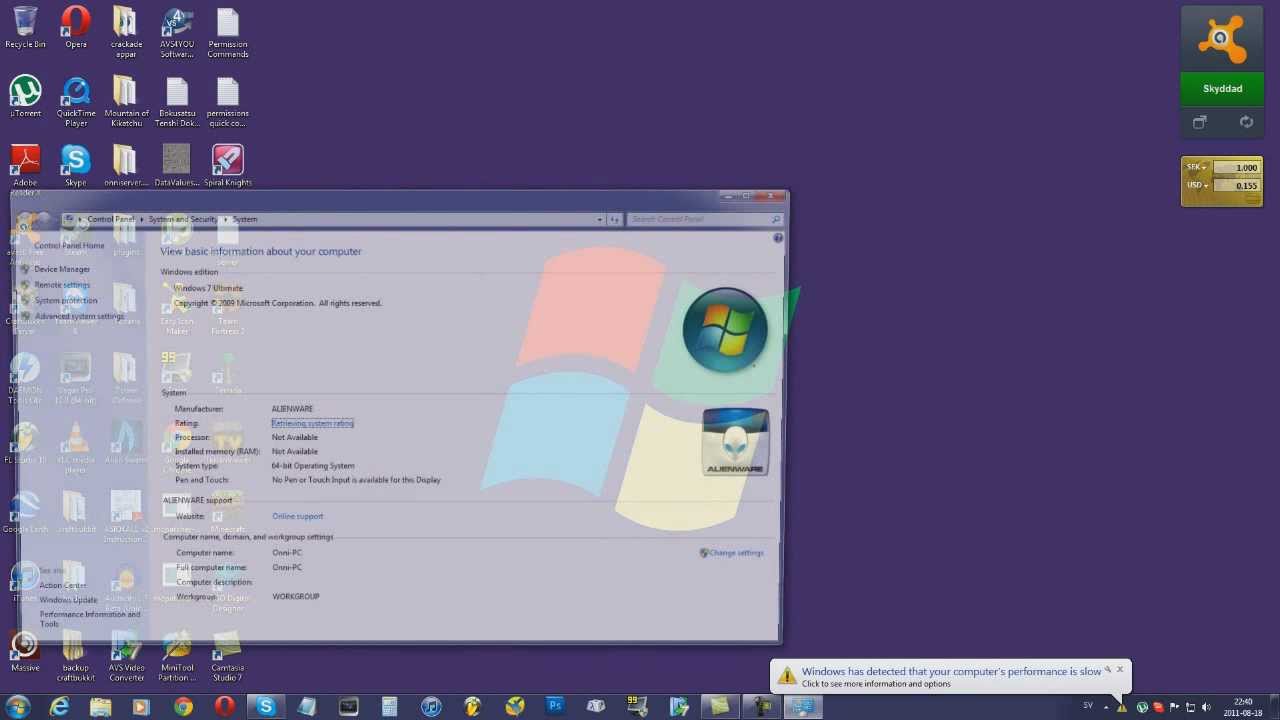Open Google Chrome from taskbar
The width and height of the screenshot is (1280, 720).
point(183,707)
